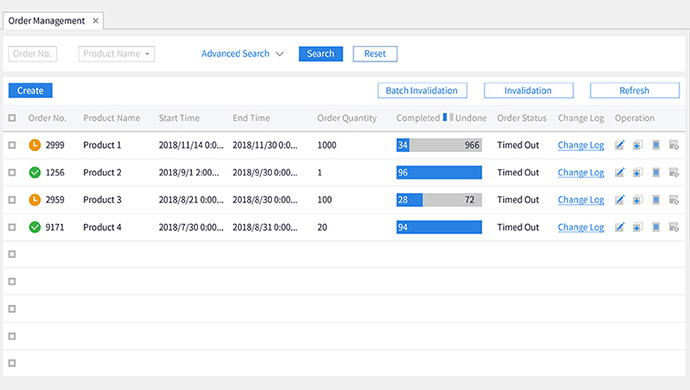This screenshot has width=690, height=390.
Task: Check the empty row box just below order 9171
Action: tap(12, 254)
